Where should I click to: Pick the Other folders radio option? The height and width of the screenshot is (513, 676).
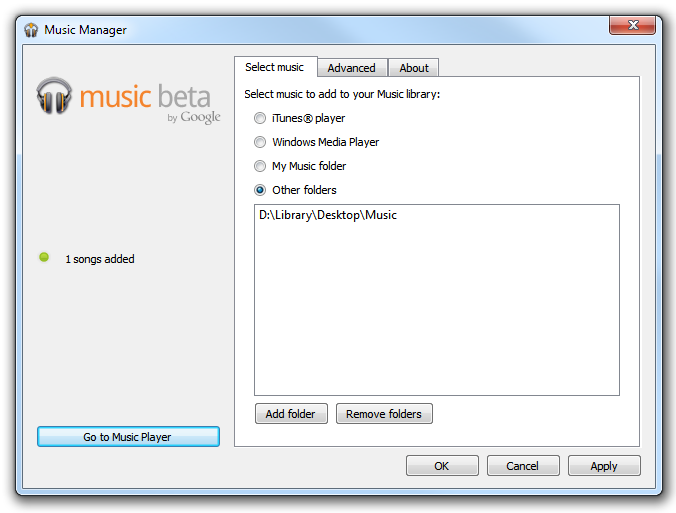click(260, 190)
